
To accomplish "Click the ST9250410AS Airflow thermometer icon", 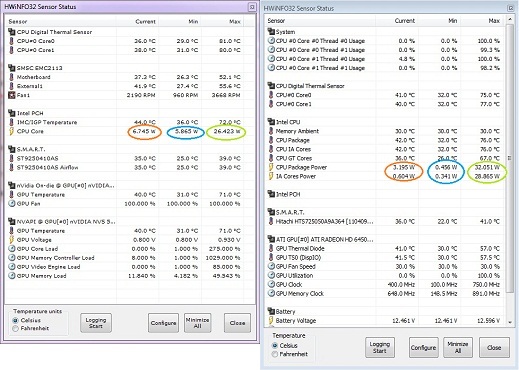I will point(11,167).
